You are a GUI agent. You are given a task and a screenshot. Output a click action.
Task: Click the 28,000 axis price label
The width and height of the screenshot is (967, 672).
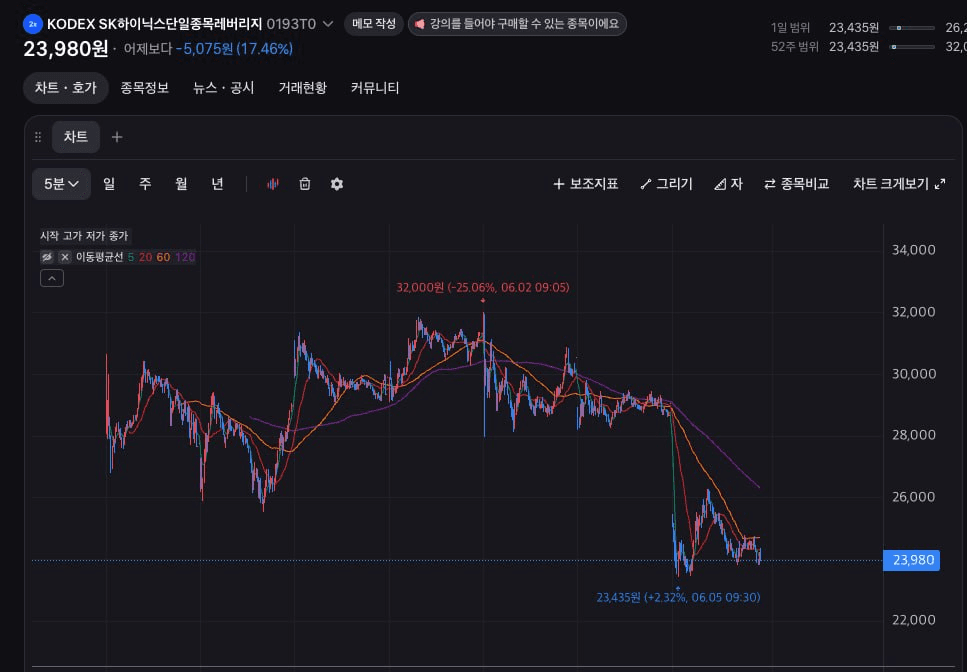click(913, 435)
